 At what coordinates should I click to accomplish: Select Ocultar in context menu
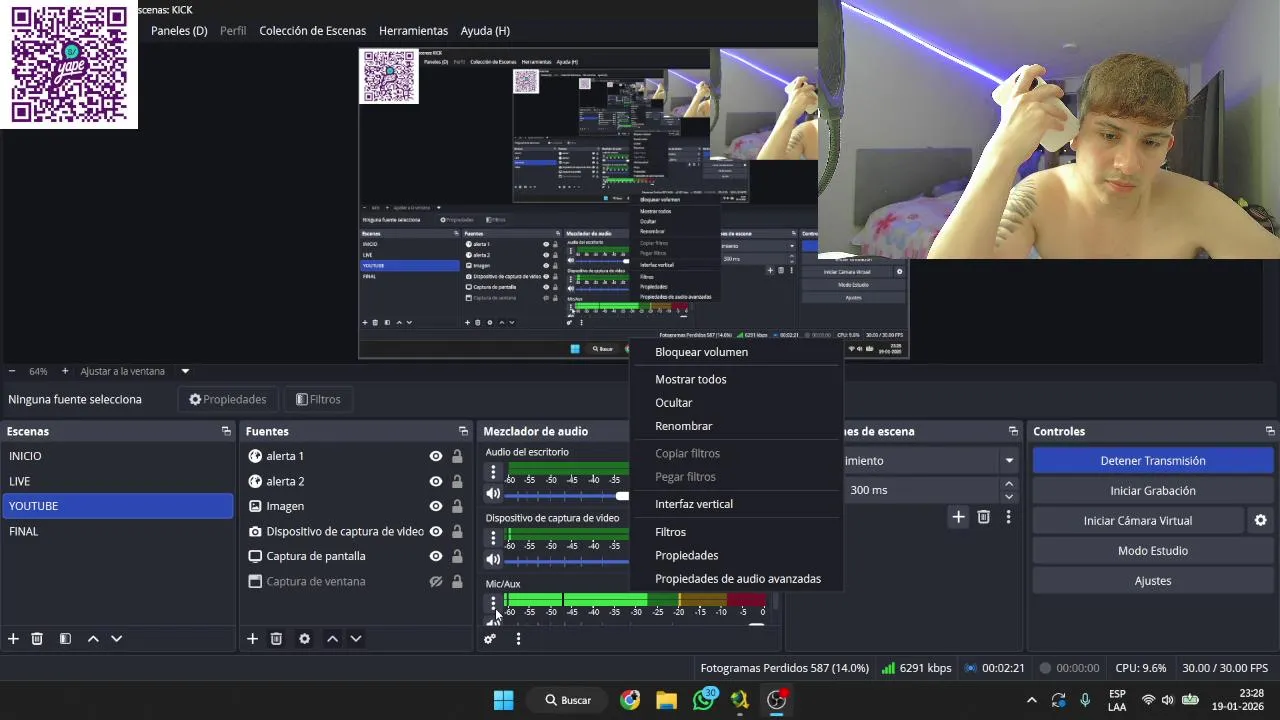pyautogui.click(x=737, y=403)
